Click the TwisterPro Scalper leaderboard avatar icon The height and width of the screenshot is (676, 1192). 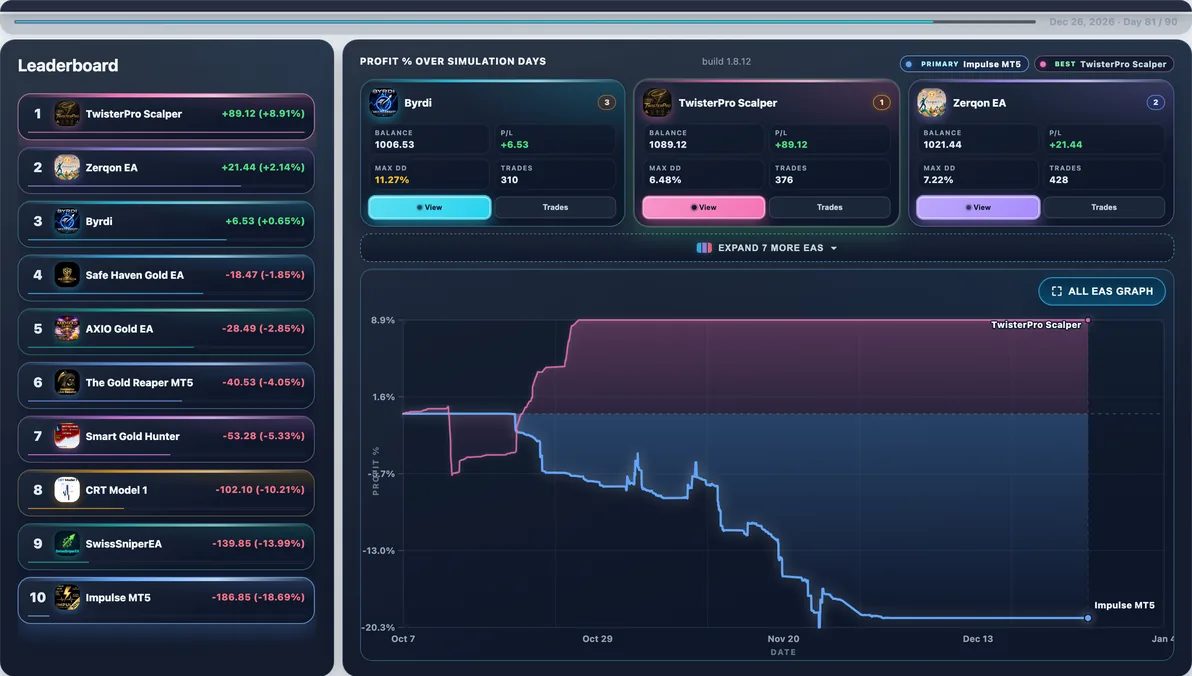[67, 114]
